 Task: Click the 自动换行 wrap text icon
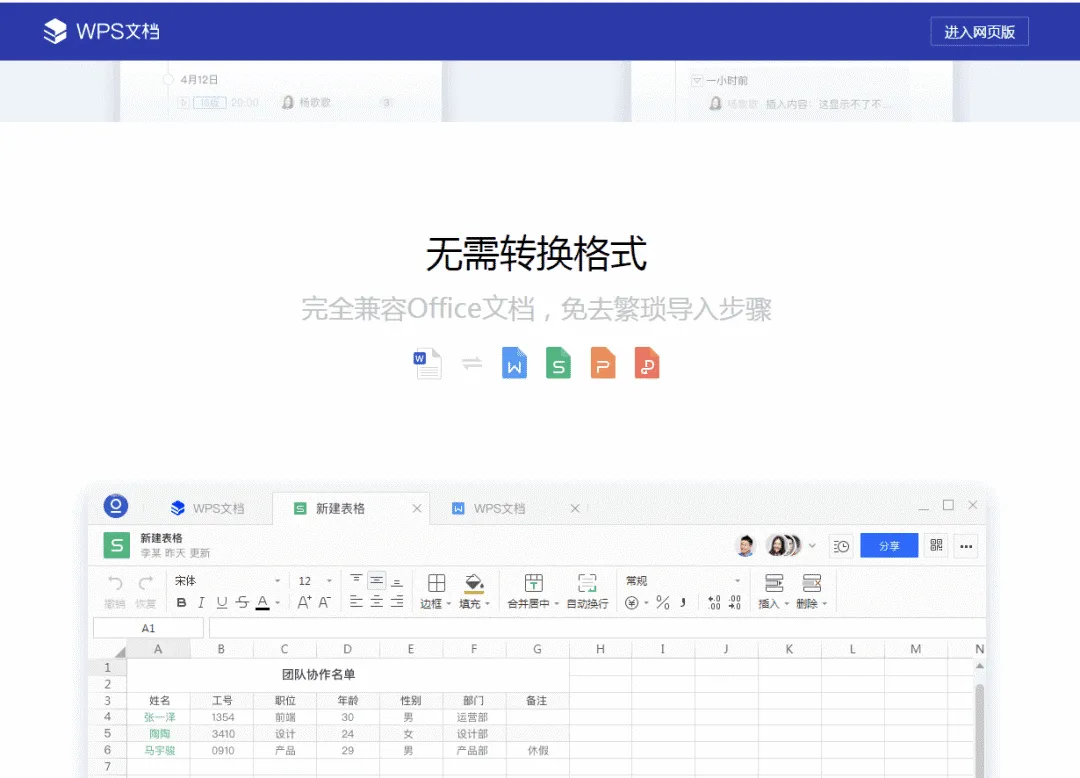tap(587, 583)
